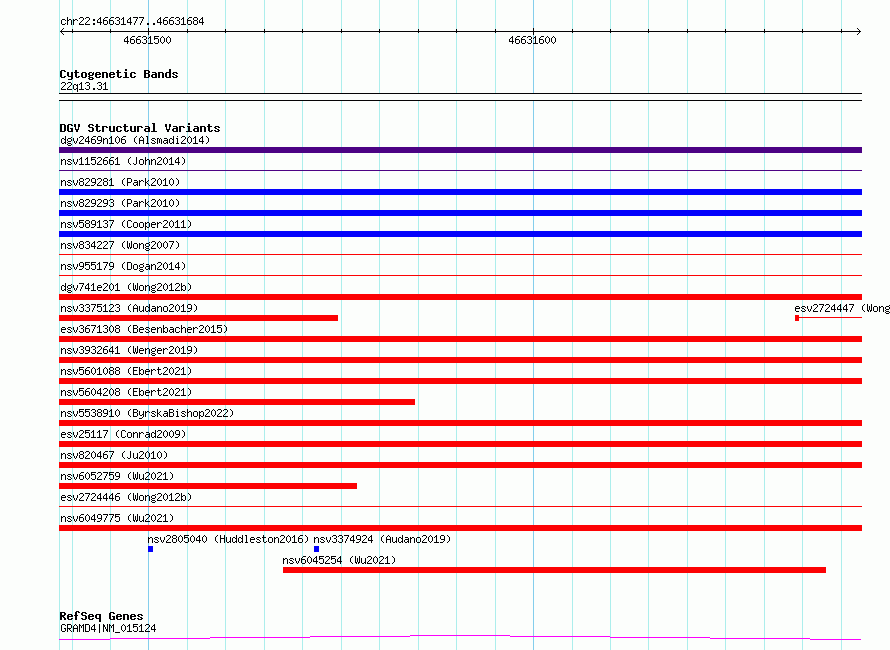Select the red bar under nsv5604208

click(x=237, y=402)
